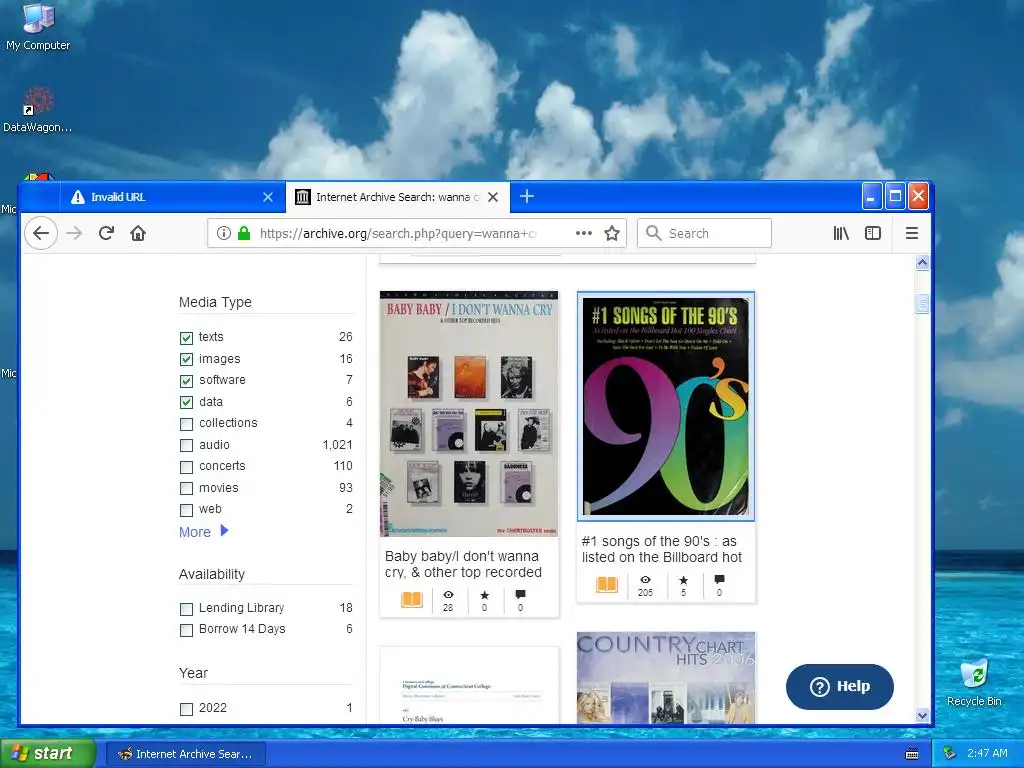Check the web media type
The width and height of the screenshot is (1024, 768).
(186, 510)
